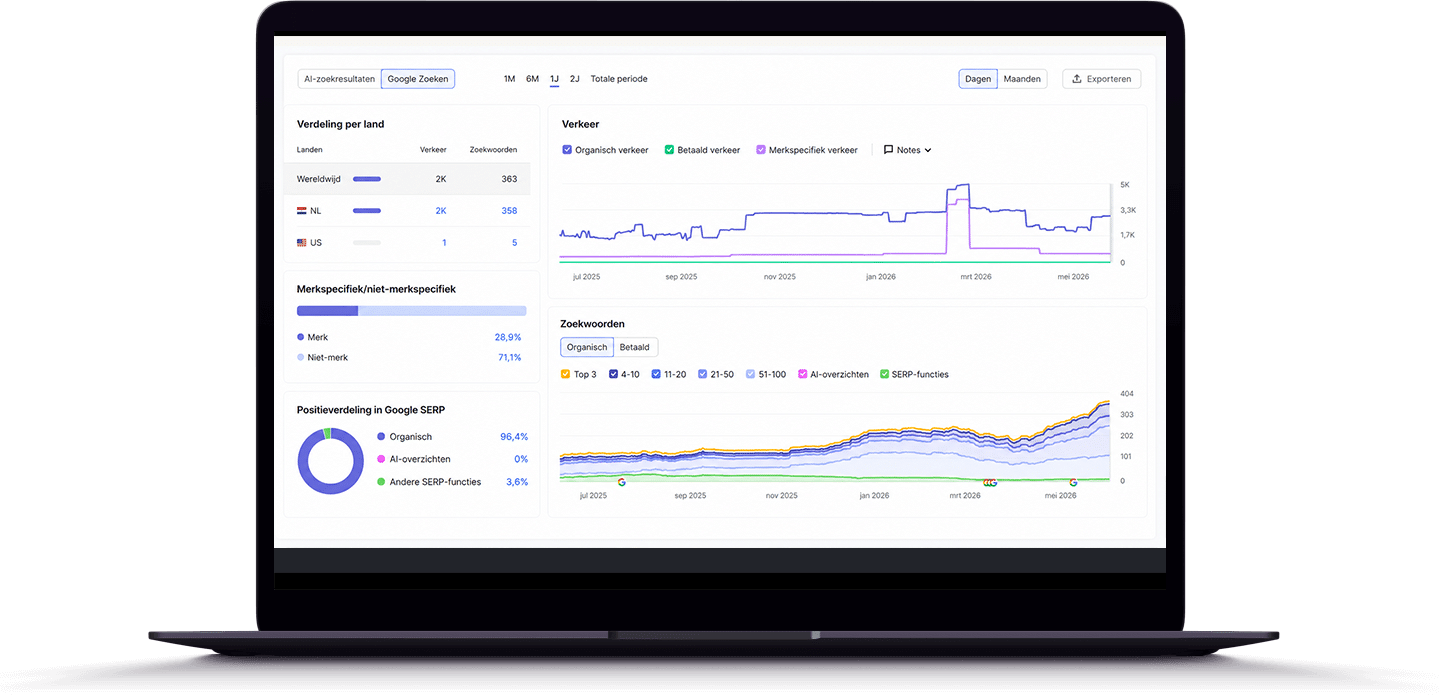This screenshot has height=695, width=1440.
Task: Click the Netherlands flag in the NL row
Action: click(x=302, y=211)
